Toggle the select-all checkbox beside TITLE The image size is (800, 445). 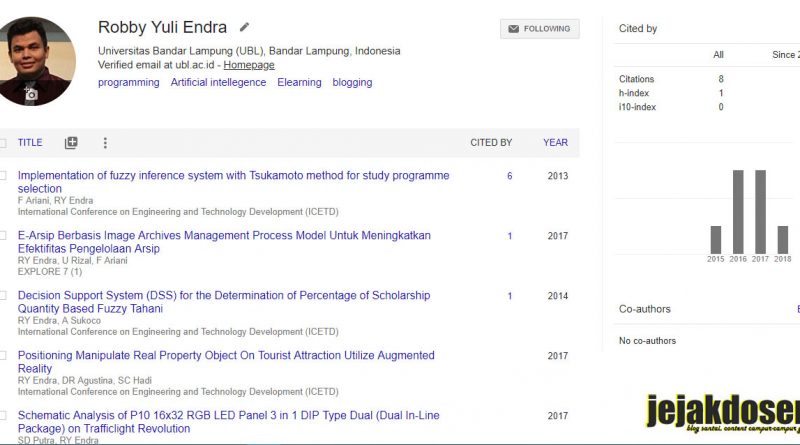pos(3,143)
